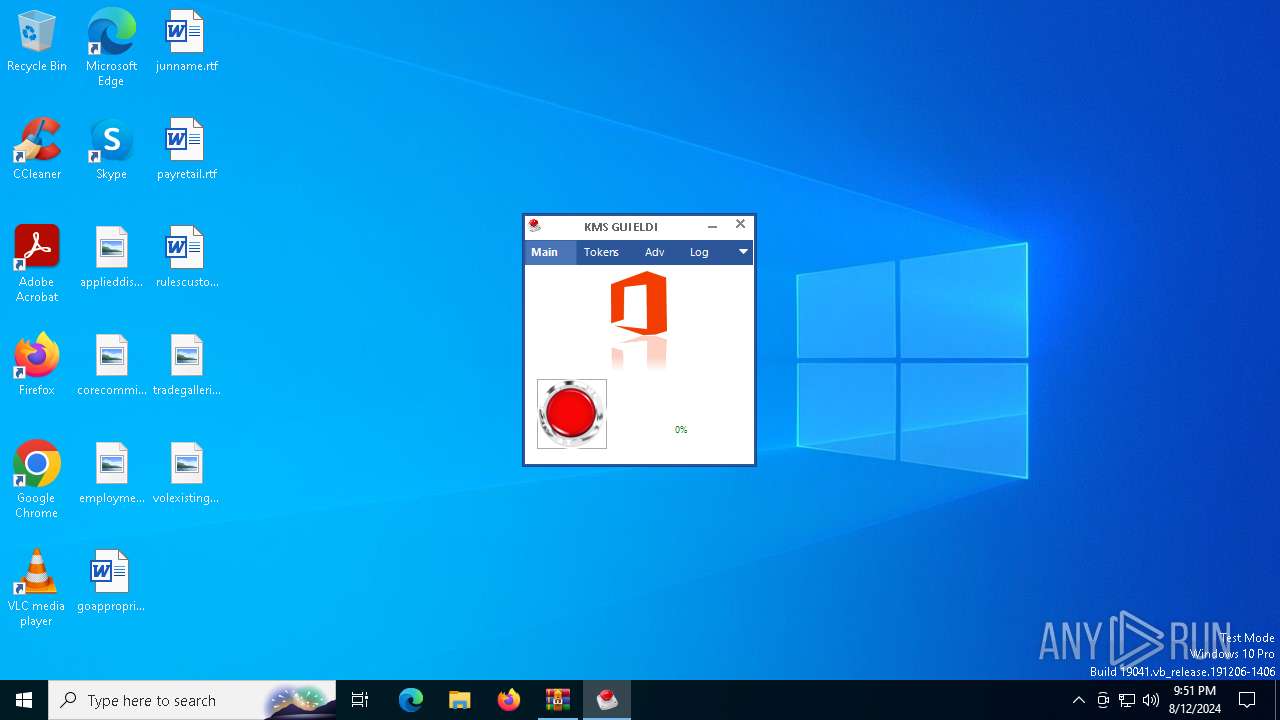
Task: Launch Edge from the taskbar
Action: pos(411,700)
